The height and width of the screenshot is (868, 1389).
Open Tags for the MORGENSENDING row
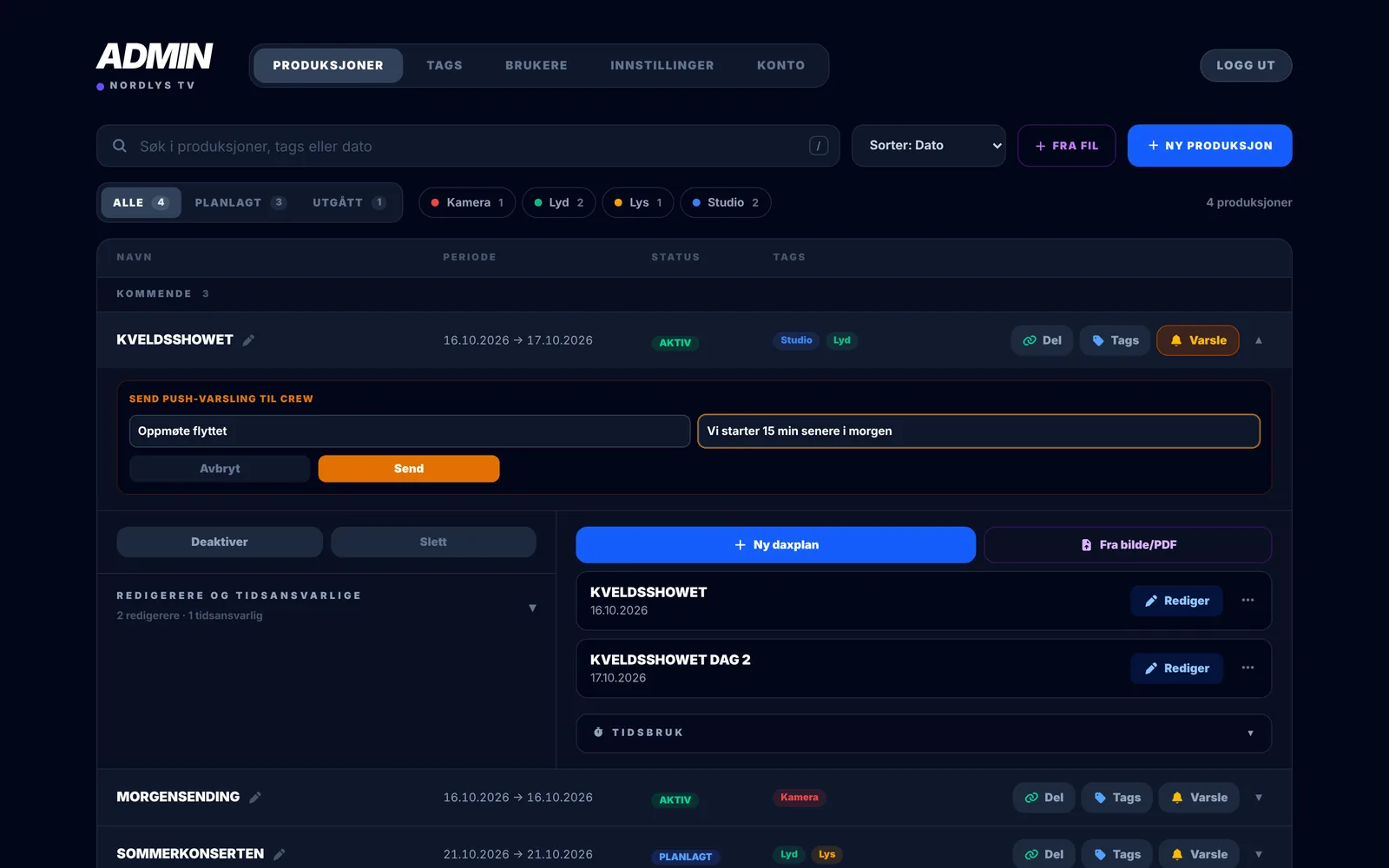point(1117,798)
